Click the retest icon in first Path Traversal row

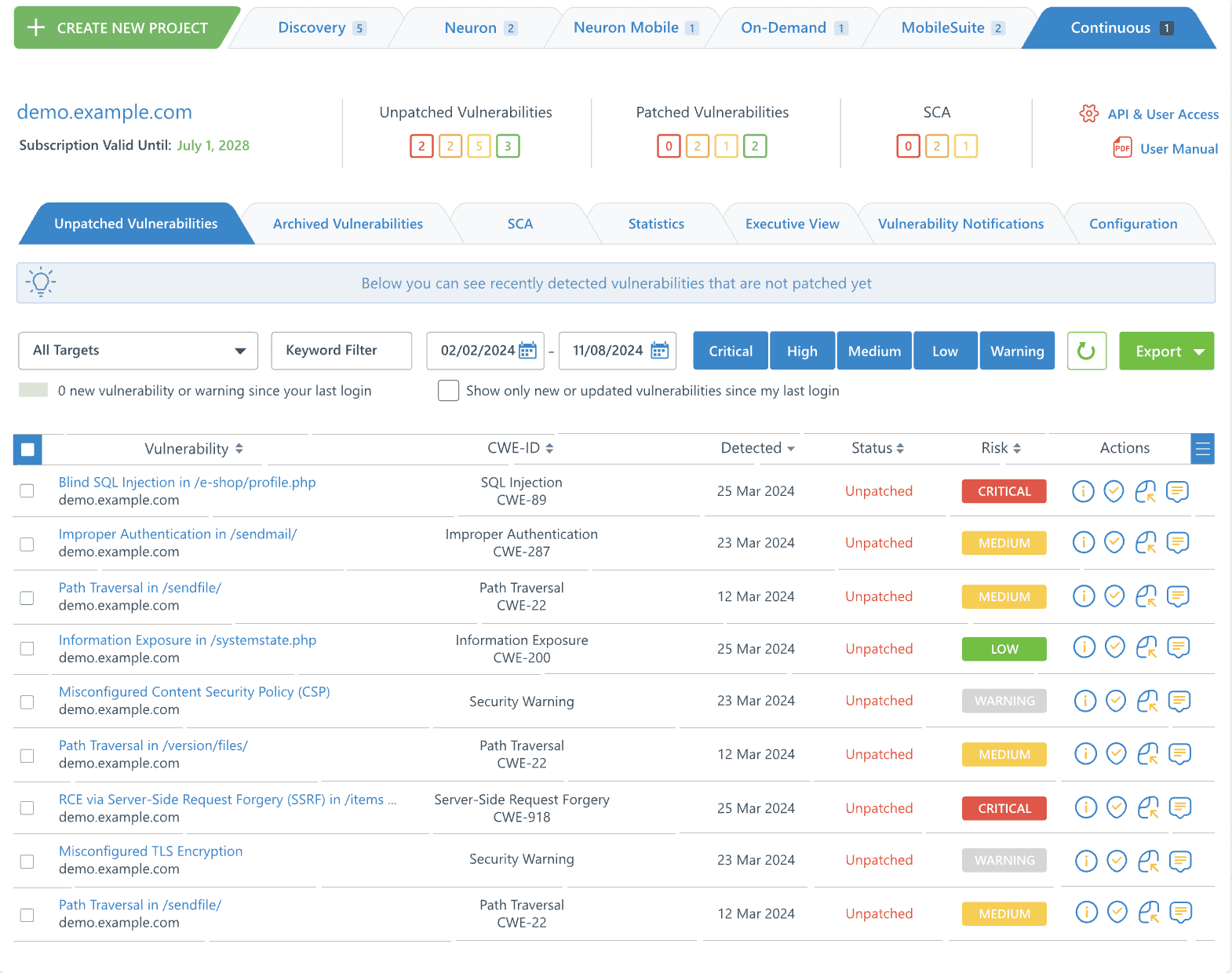click(x=1146, y=596)
